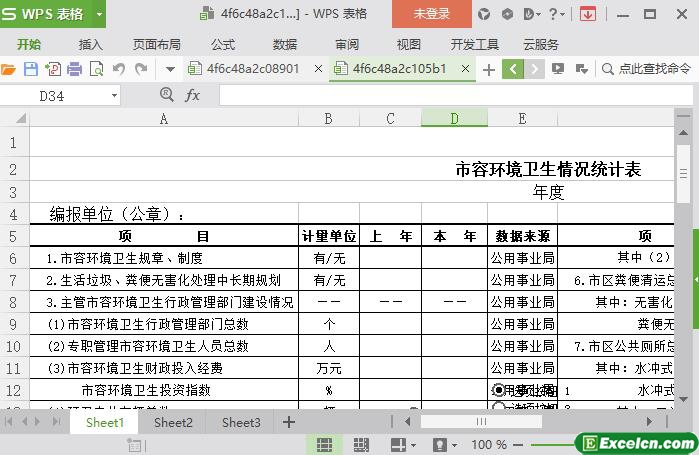Open the 开始 ribbon tab
This screenshot has width=699, height=455.
coord(29,45)
